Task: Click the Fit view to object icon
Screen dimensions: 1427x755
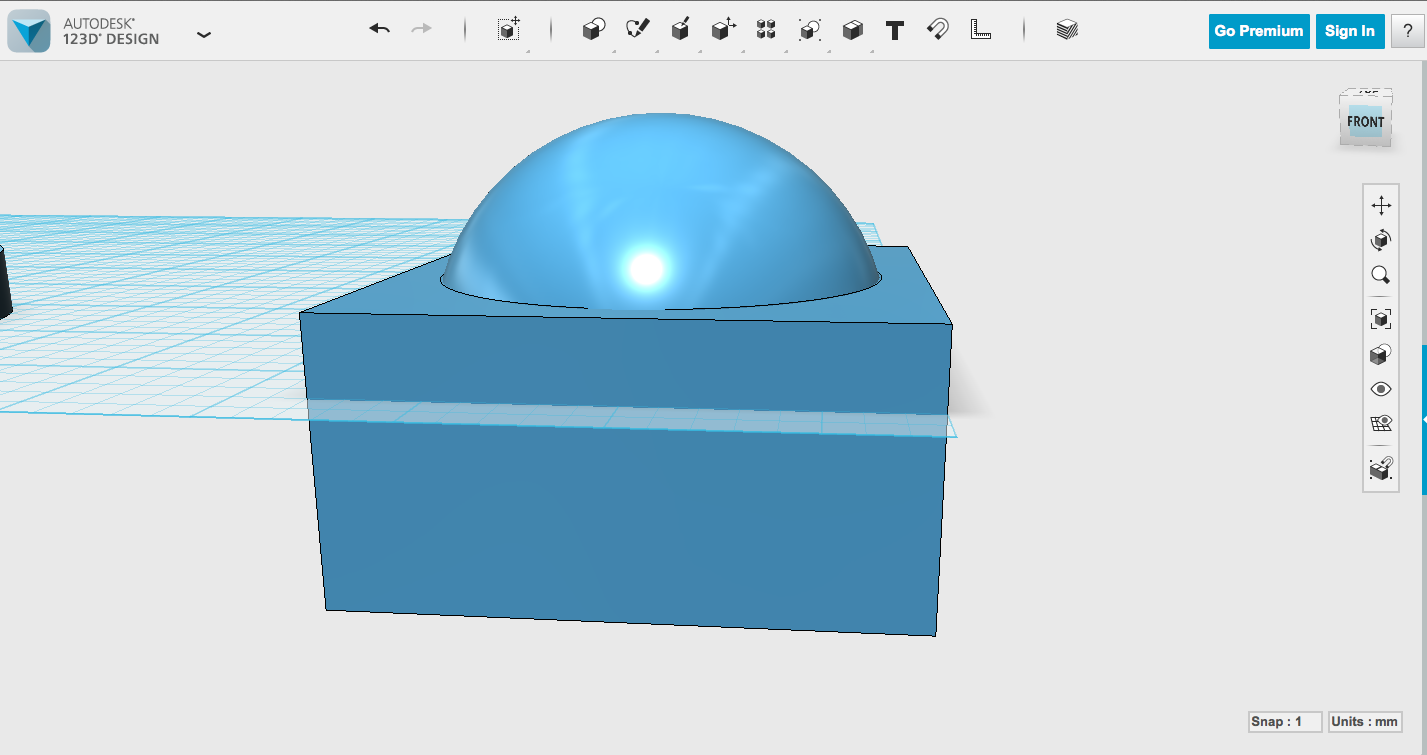Action: (1381, 319)
